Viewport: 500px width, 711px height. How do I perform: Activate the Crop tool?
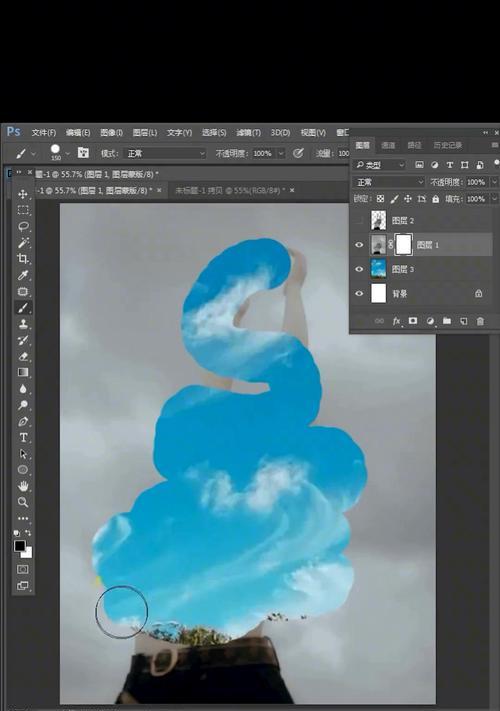[23, 259]
